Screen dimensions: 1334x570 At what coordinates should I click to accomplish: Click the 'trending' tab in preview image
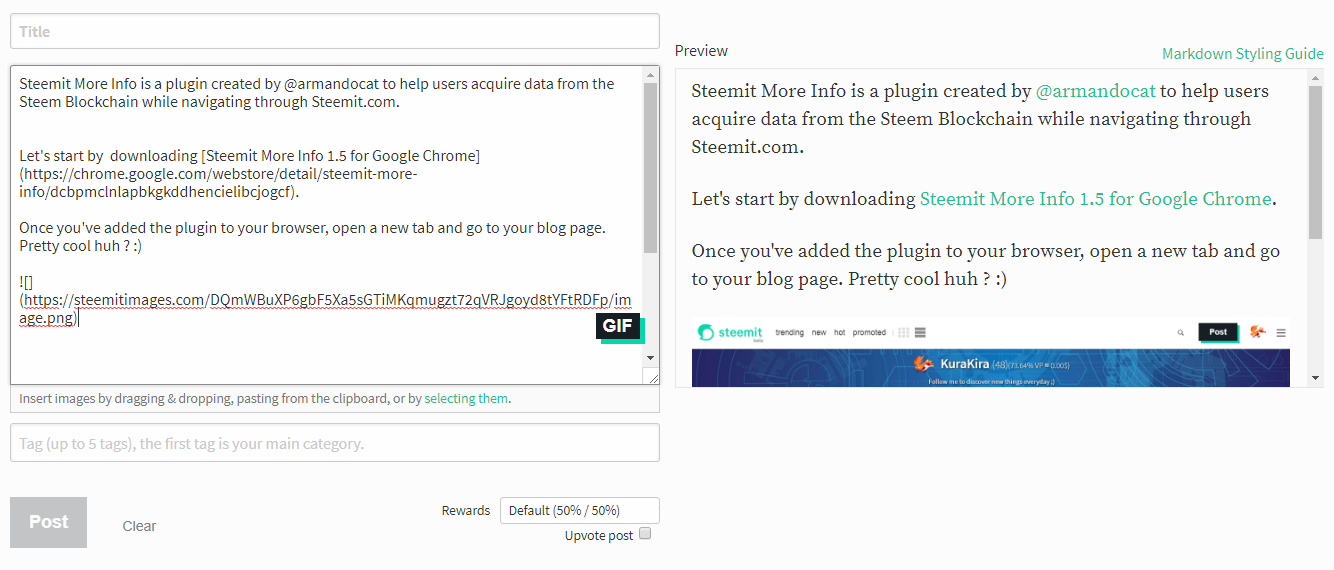(790, 333)
